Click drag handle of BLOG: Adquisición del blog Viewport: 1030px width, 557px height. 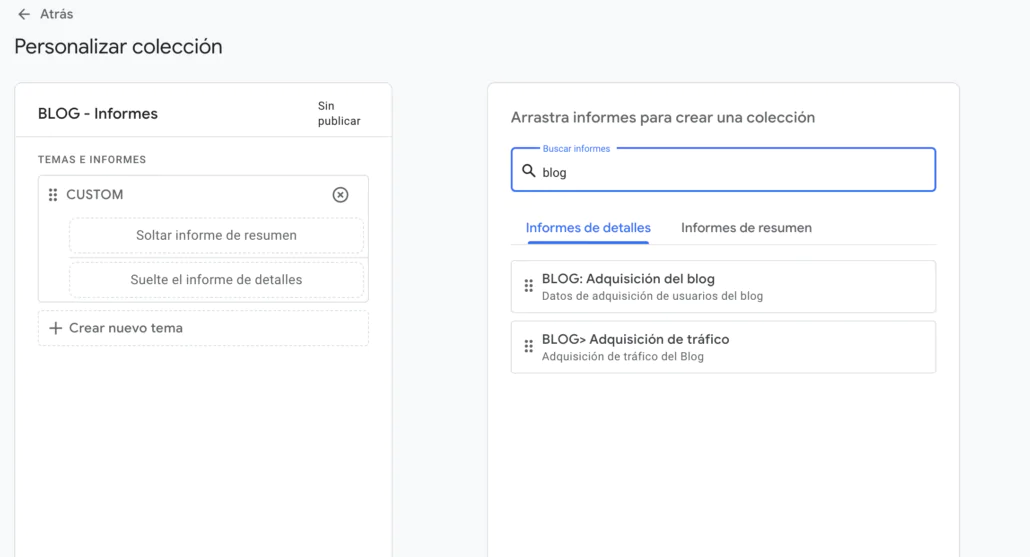click(529, 286)
